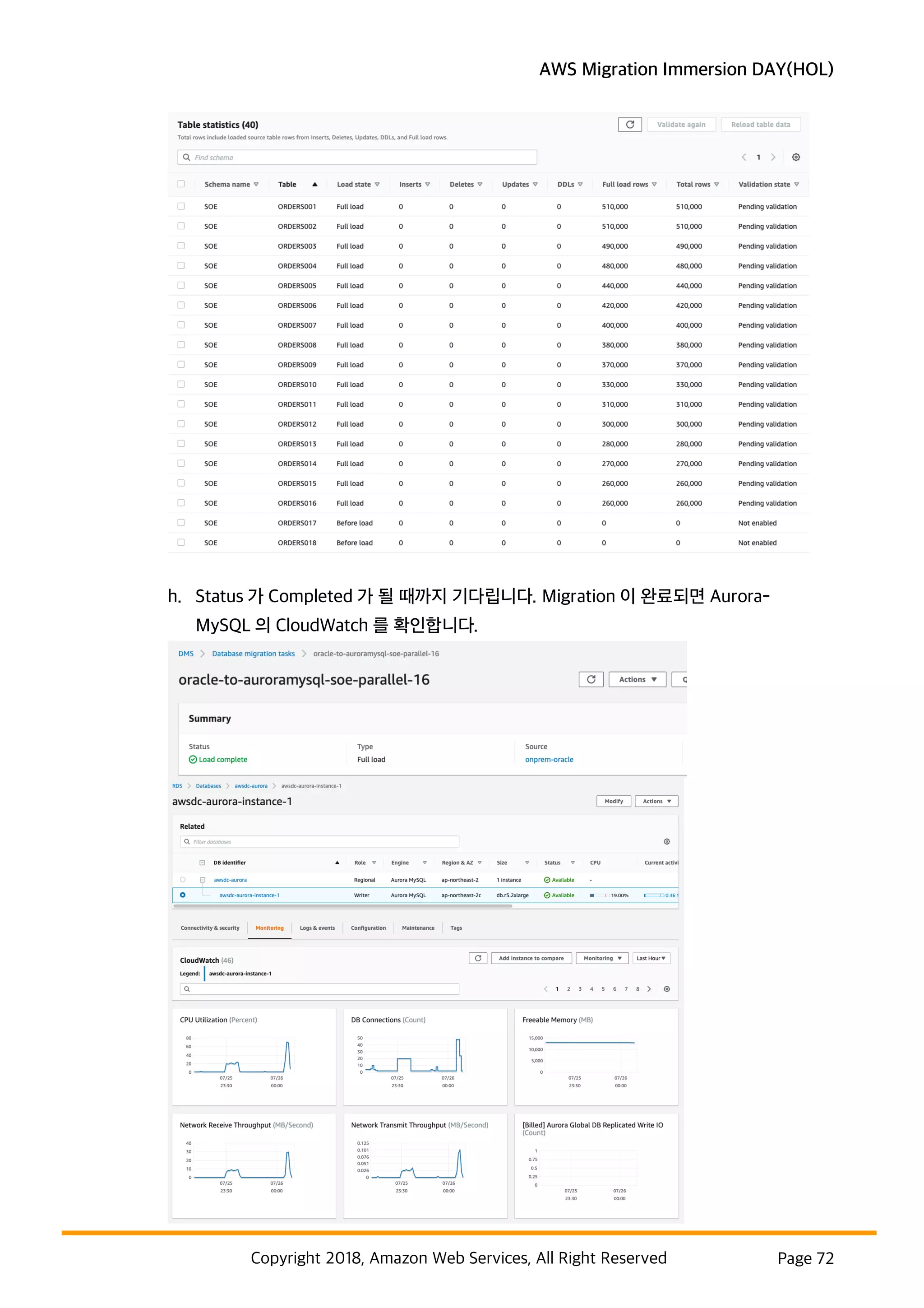
Task: Open the Tags tab
Action: pyautogui.click(x=456, y=928)
